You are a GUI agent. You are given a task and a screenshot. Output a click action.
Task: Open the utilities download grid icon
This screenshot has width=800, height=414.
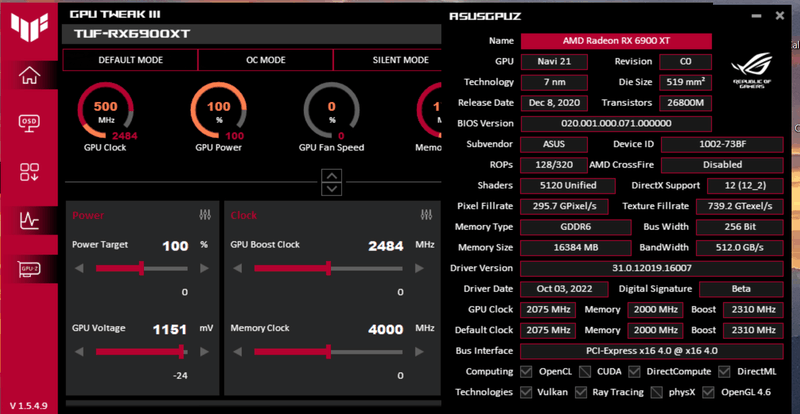point(30,172)
